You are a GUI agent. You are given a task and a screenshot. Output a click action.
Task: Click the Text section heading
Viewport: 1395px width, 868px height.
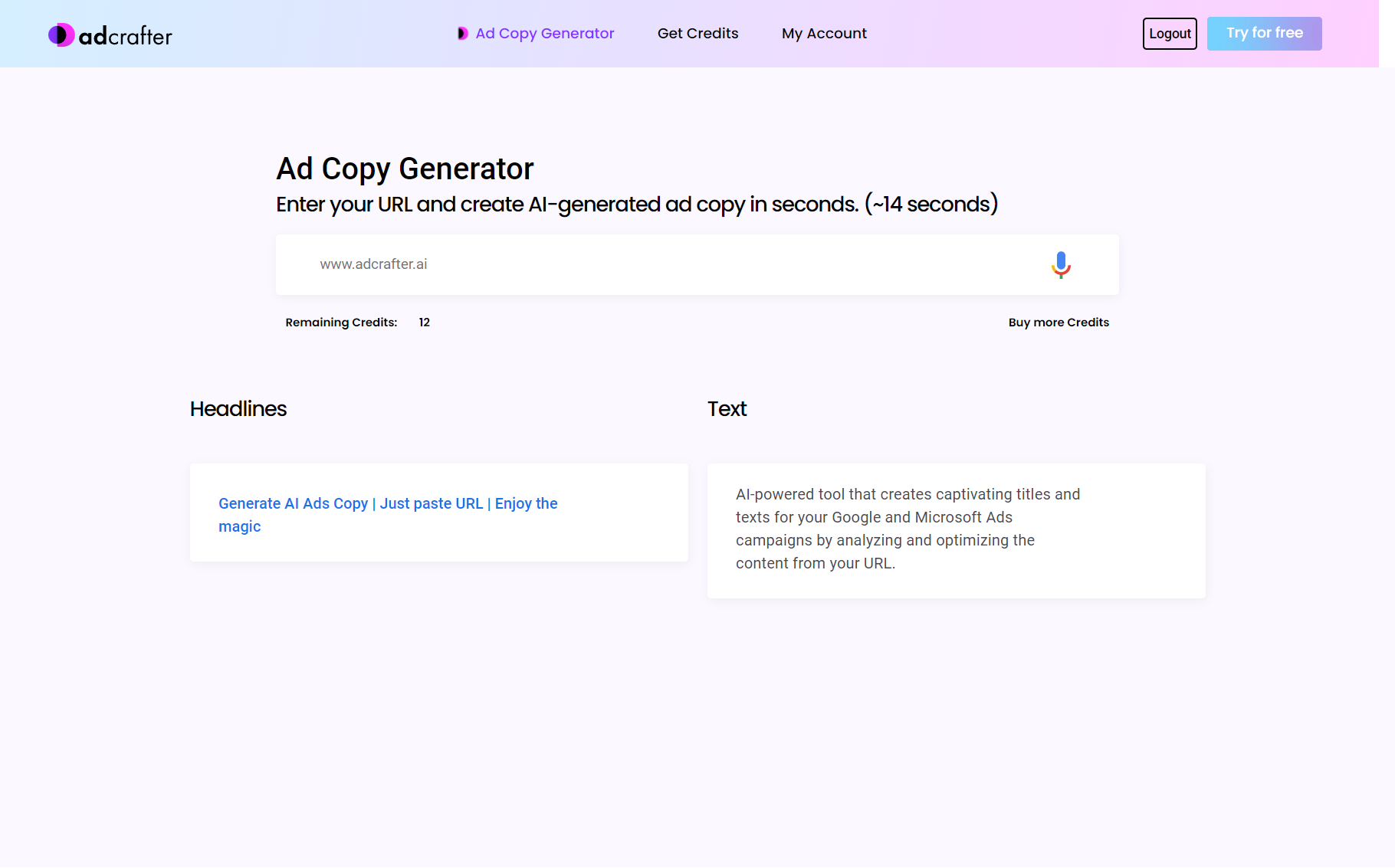[x=727, y=408]
